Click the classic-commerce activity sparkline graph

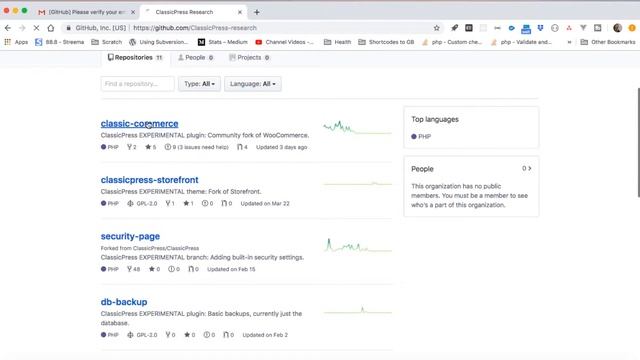click(358, 127)
